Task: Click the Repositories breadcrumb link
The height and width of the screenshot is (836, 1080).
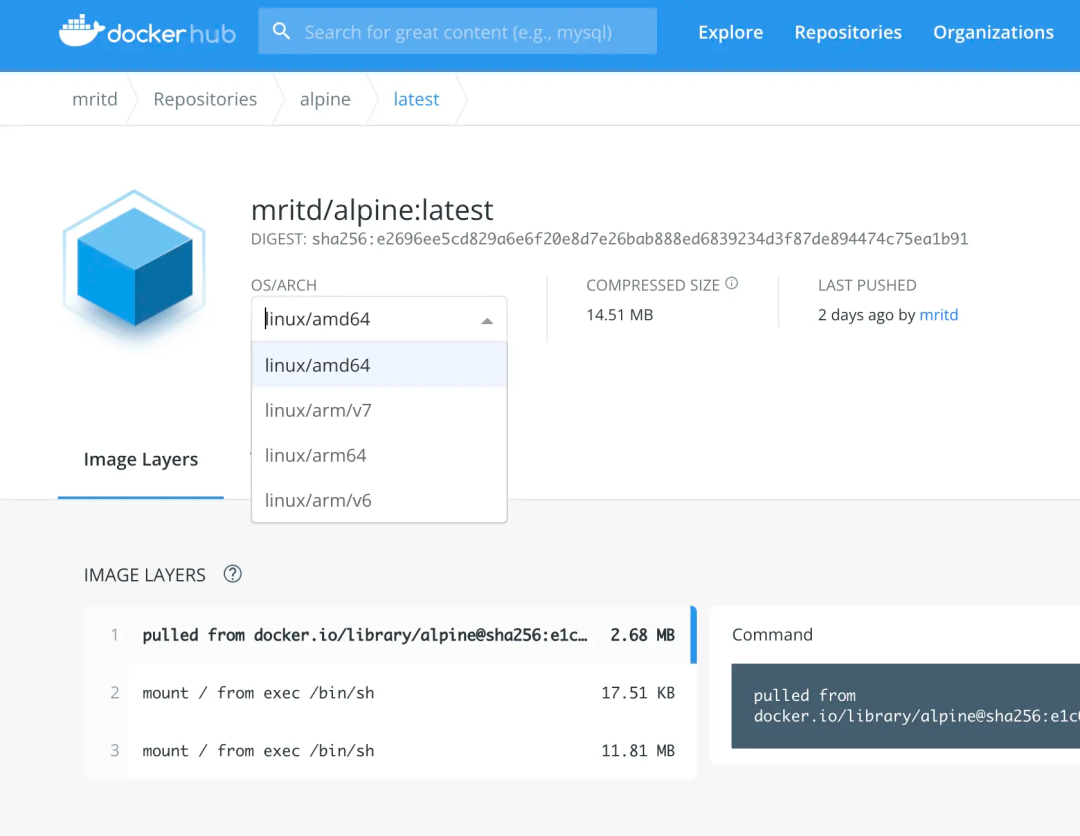Action: 205,99
